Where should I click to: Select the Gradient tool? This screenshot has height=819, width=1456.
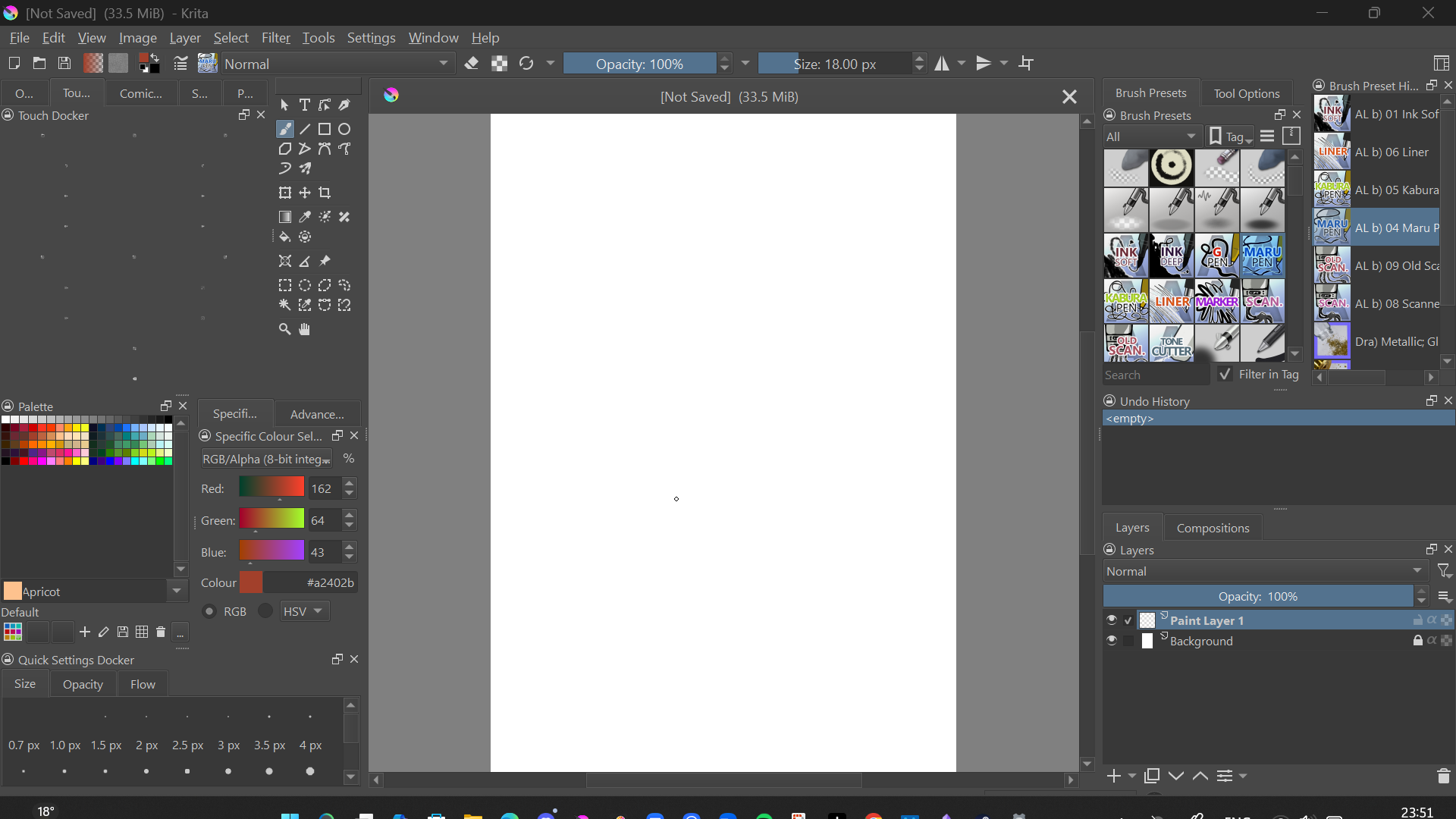[x=285, y=218]
